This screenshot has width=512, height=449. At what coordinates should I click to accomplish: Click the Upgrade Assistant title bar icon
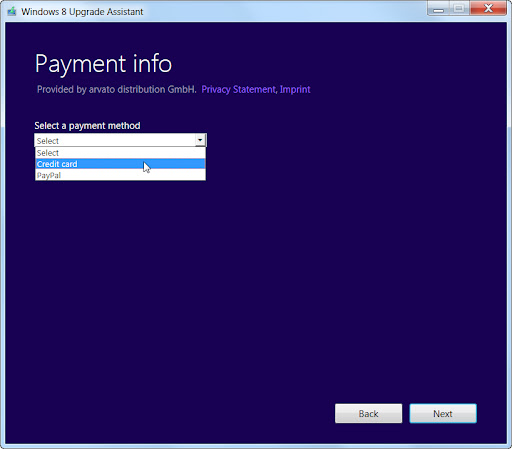12,12
